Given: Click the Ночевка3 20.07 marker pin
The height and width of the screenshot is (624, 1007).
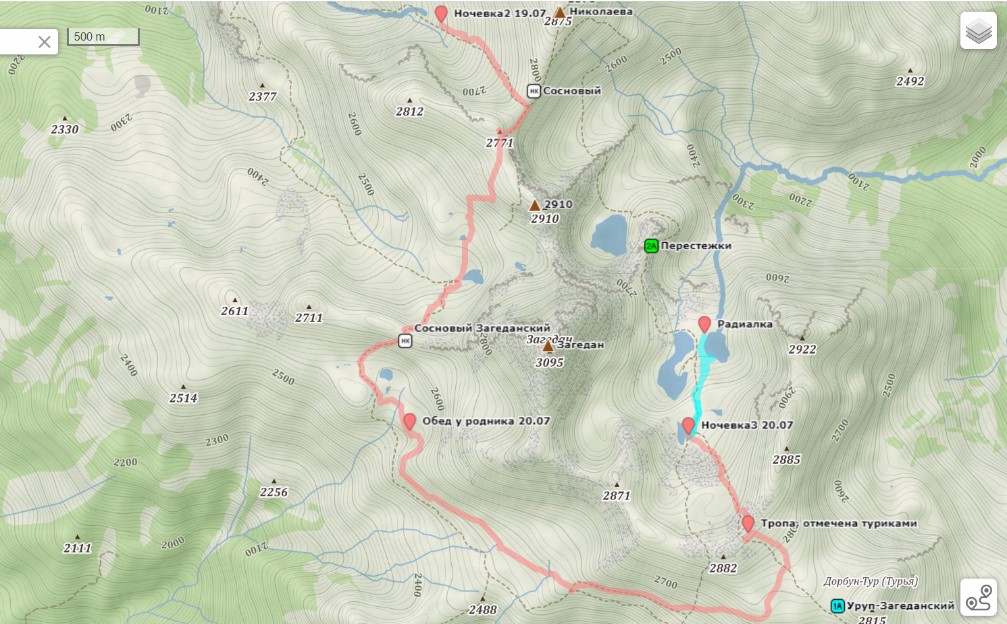Looking at the screenshot, I should pos(688,425).
